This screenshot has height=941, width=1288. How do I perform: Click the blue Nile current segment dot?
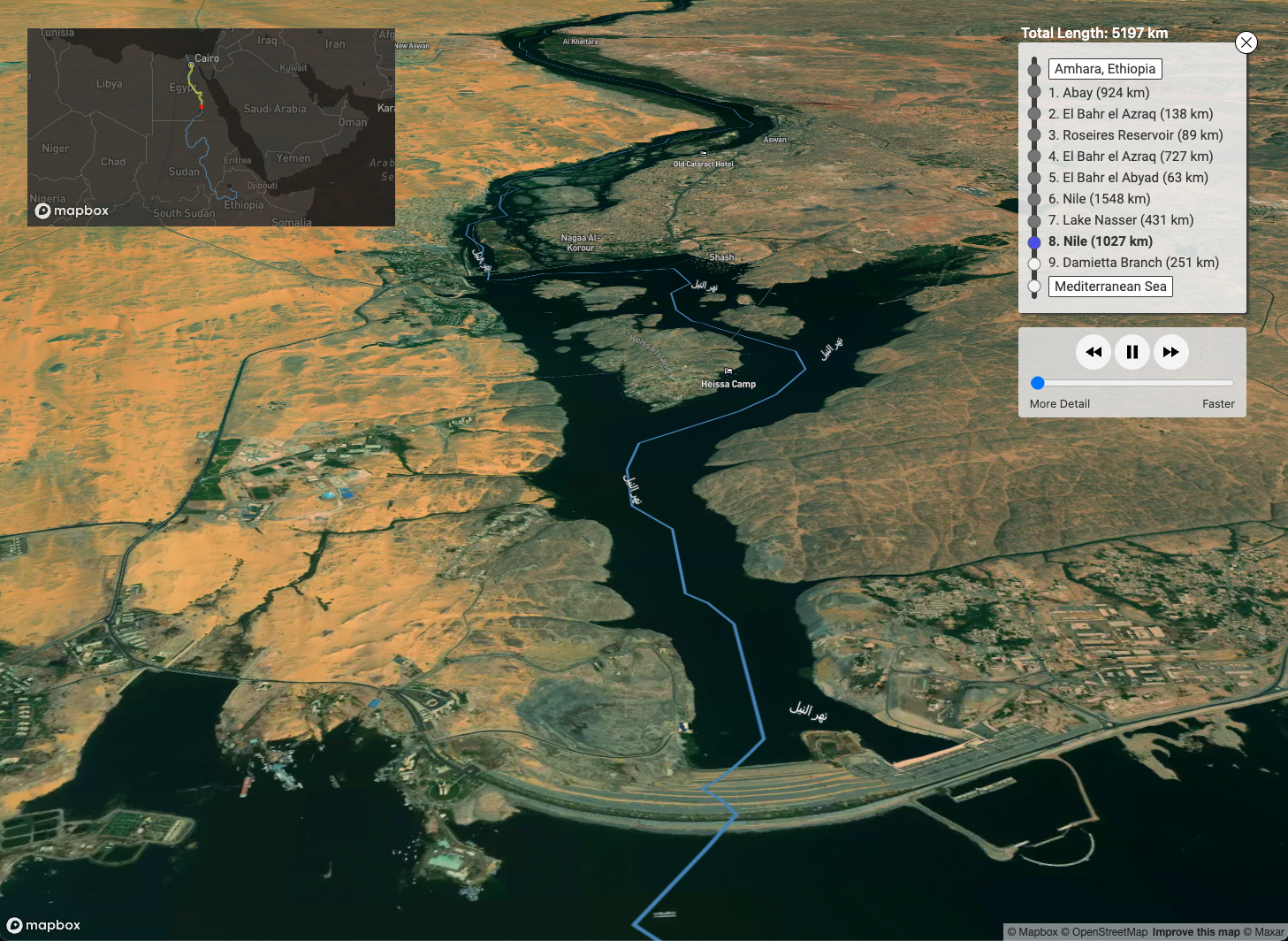(x=1034, y=241)
